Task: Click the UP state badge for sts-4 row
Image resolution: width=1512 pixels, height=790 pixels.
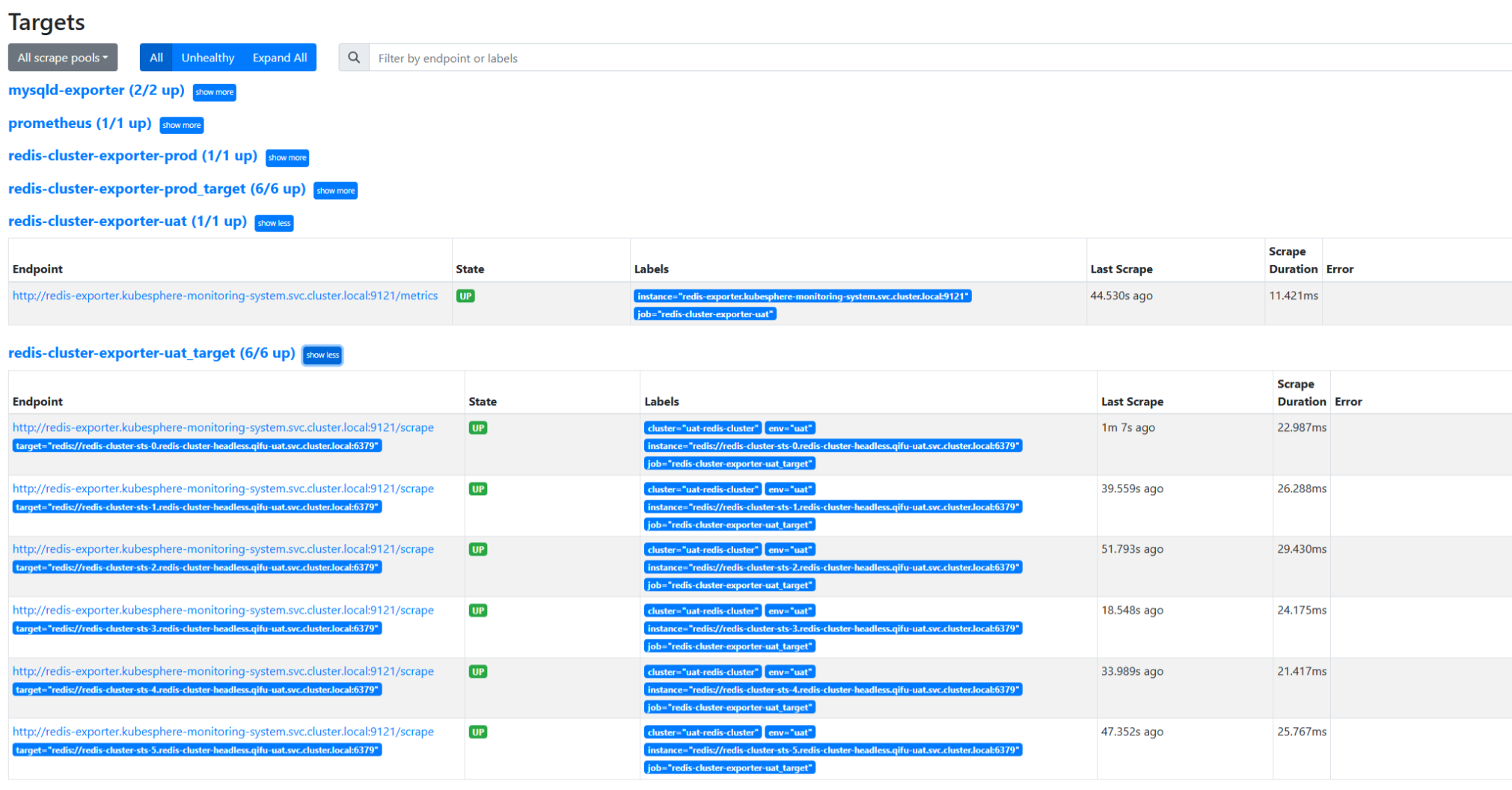Action: coord(478,672)
